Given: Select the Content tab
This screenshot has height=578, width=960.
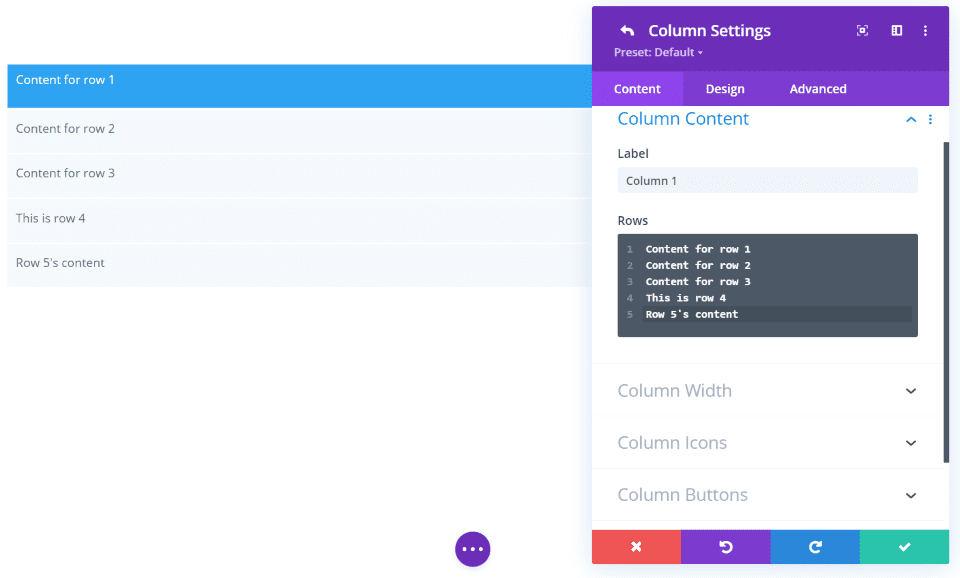Looking at the screenshot, I should (637, 88).
